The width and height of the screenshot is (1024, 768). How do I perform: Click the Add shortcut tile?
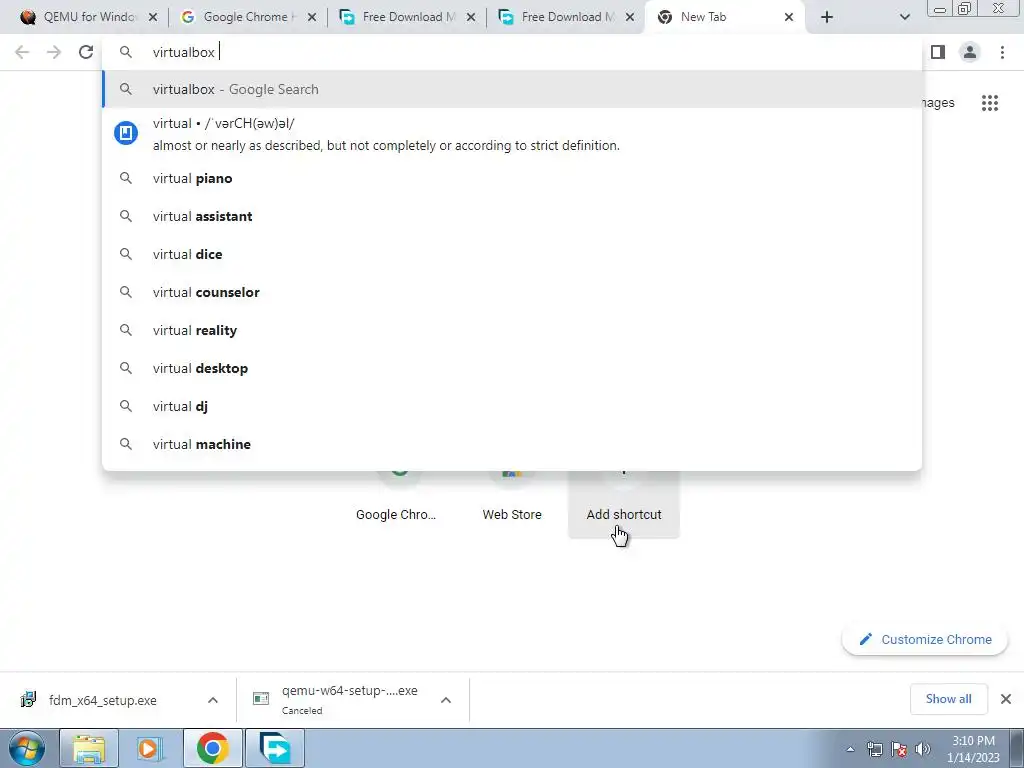tap(624, 503)
